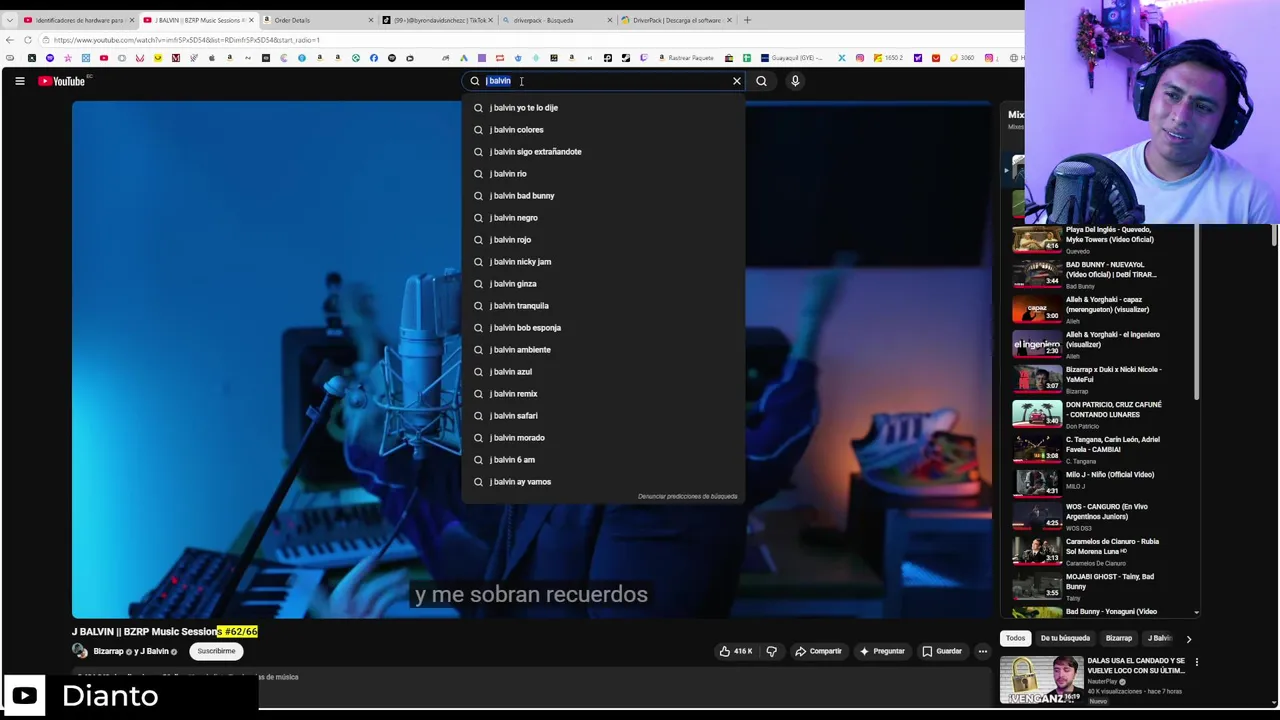Choose suggestion "j balvin colores"
The image size is (1280, 720).
click(x=604, y=130)
